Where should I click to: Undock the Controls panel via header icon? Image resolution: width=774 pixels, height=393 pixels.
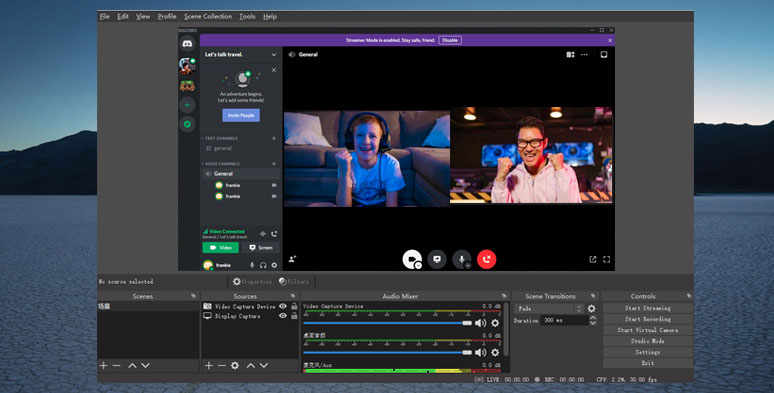(689, 296)
